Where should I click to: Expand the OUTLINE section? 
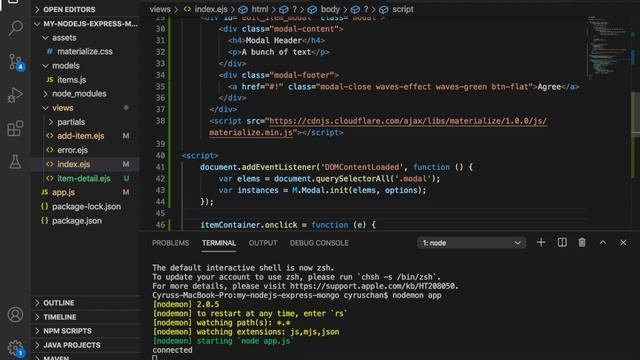[86, 303]
